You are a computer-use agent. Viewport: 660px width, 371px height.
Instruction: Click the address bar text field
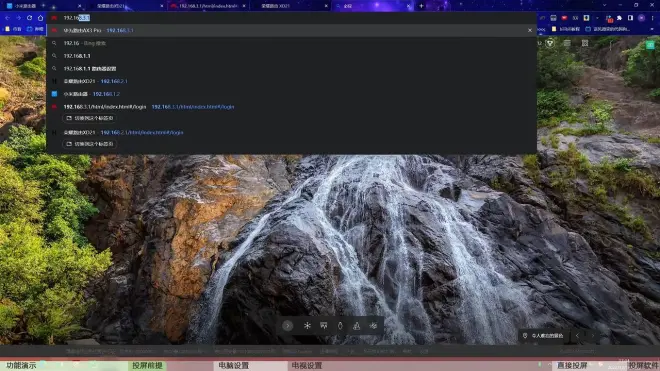290,18
